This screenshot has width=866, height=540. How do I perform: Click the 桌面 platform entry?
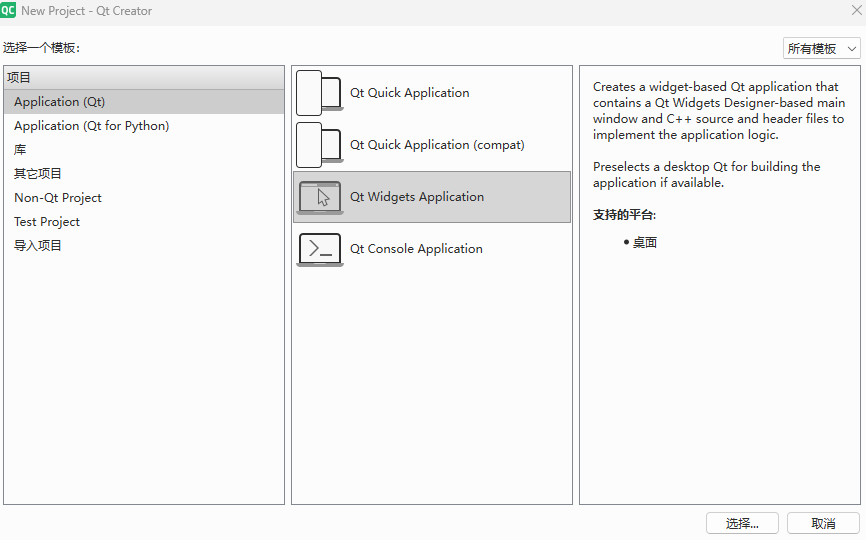tap(644, 242)
